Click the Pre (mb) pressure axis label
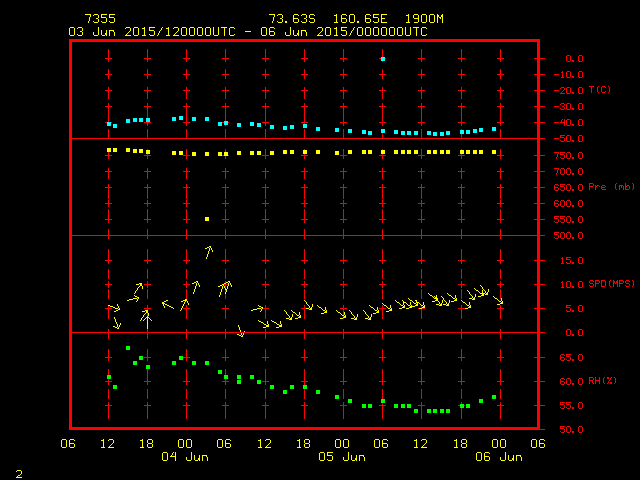 pos(611,187)
